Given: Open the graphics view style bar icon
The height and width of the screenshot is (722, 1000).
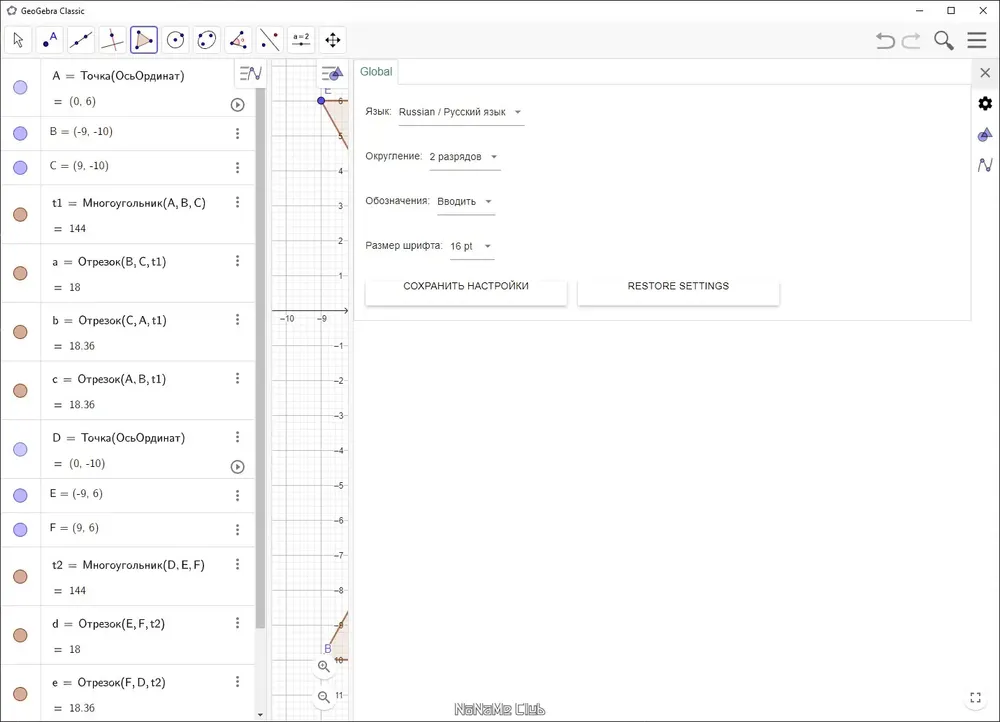Looking at the screenshot, I should click(x=332, y=73).
